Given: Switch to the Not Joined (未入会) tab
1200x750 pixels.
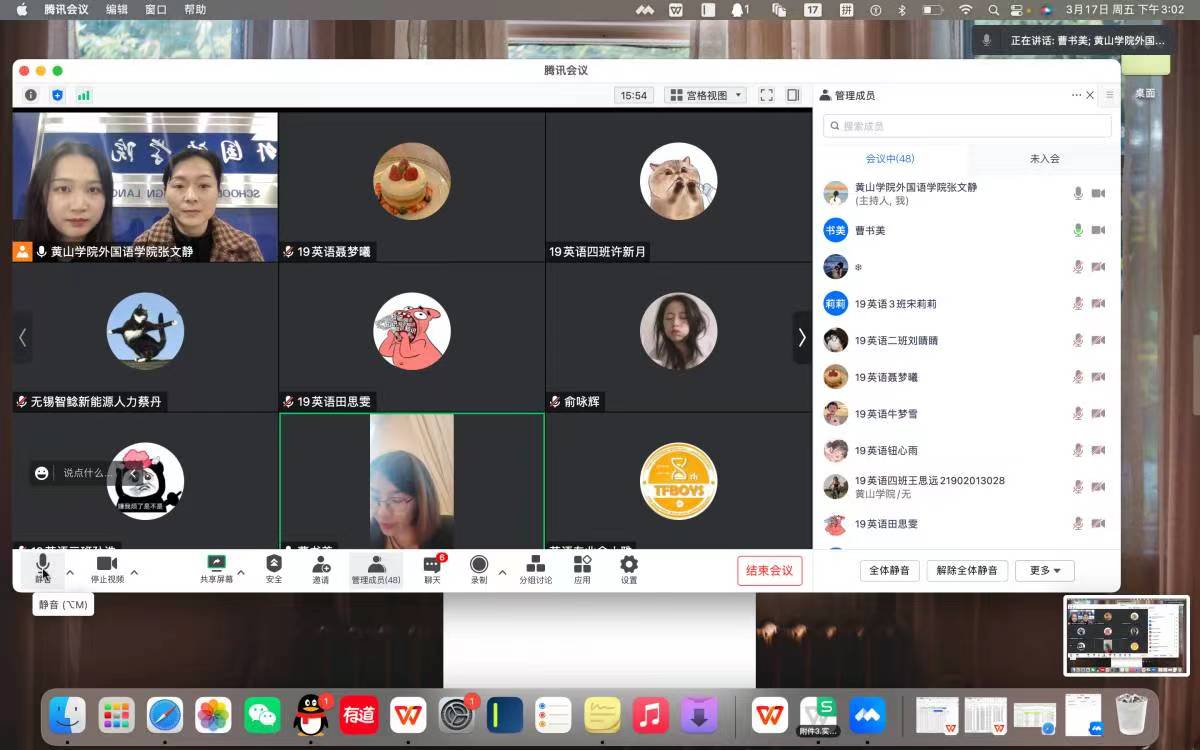Looking at the screenshot, I should tap(1044, 158).
